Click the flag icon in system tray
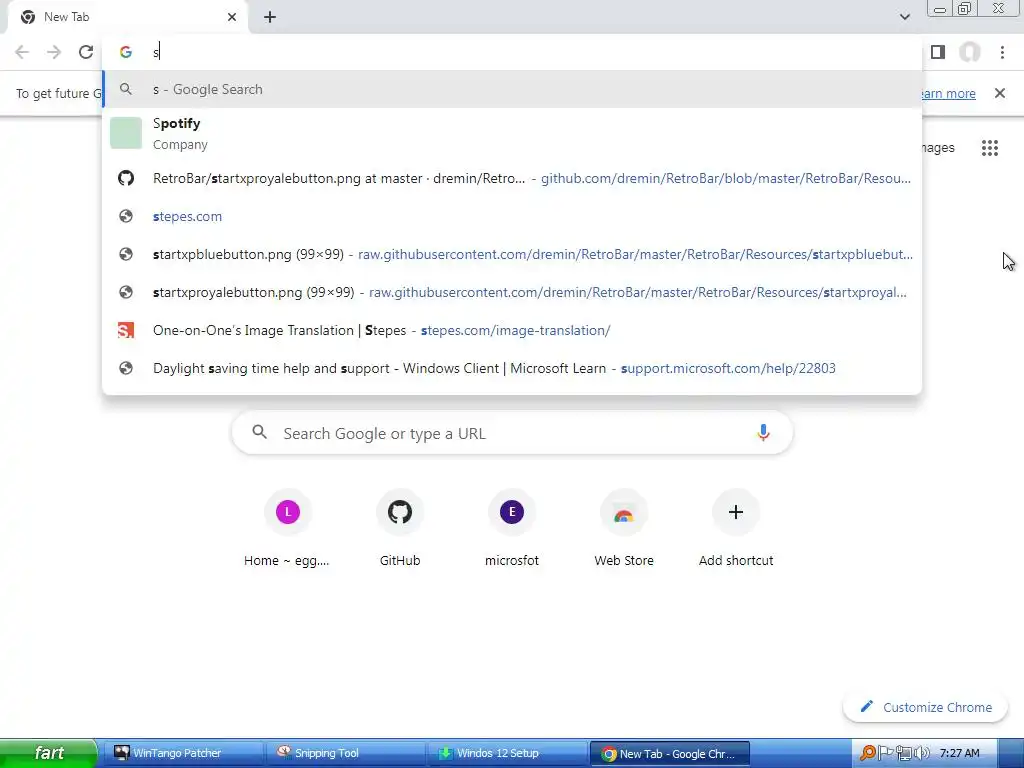 tap(886, 753)
